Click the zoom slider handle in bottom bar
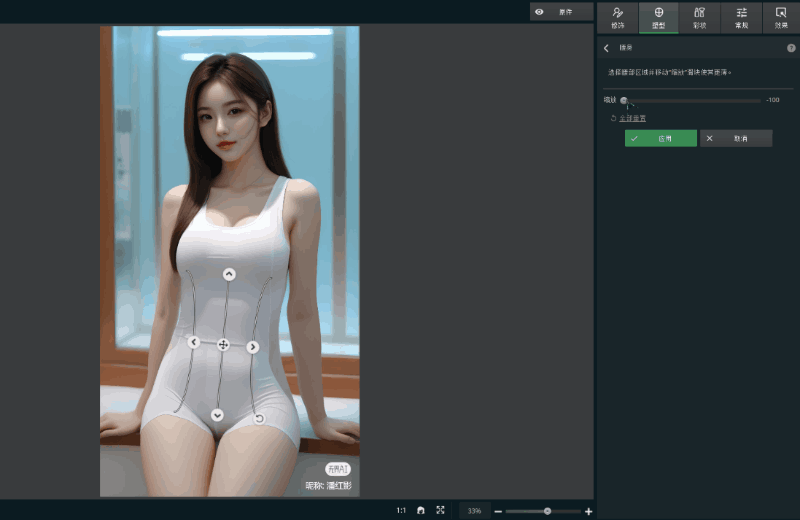The width and height of the screenshot is (800, 520). pyautogui.click(x=547, y=511)
